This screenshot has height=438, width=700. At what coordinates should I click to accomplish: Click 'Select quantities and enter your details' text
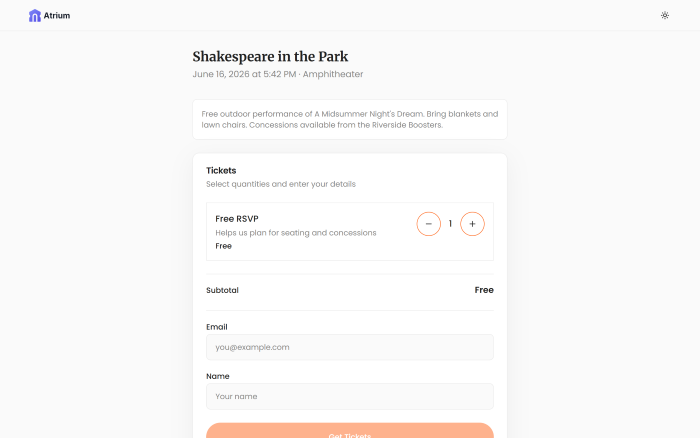point(280,184)
